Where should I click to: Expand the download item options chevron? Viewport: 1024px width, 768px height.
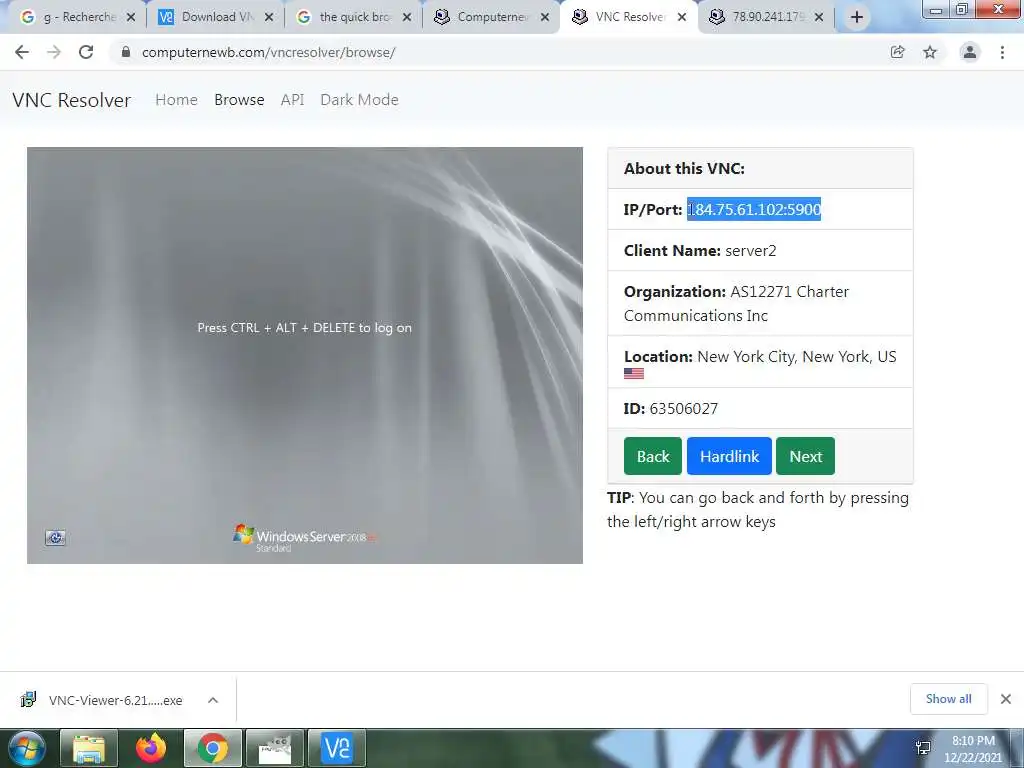point(213,700)
